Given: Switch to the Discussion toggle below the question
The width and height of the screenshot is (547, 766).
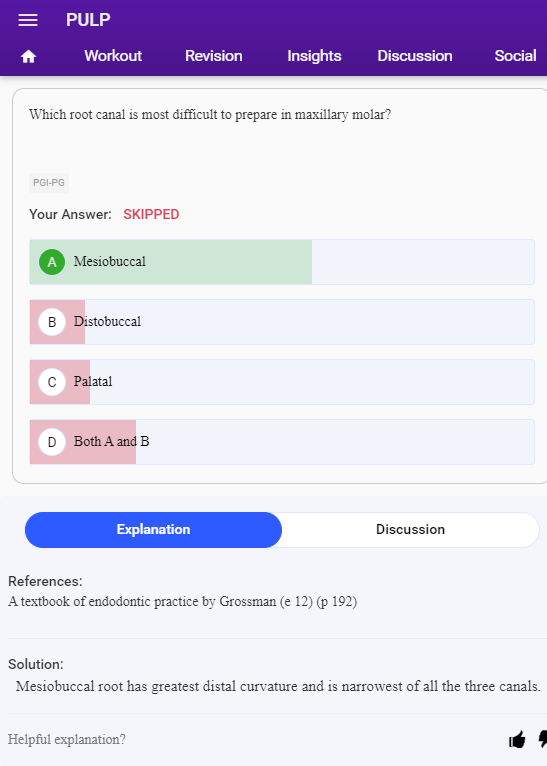Looking at the screenshot, I should coord(410,530).
